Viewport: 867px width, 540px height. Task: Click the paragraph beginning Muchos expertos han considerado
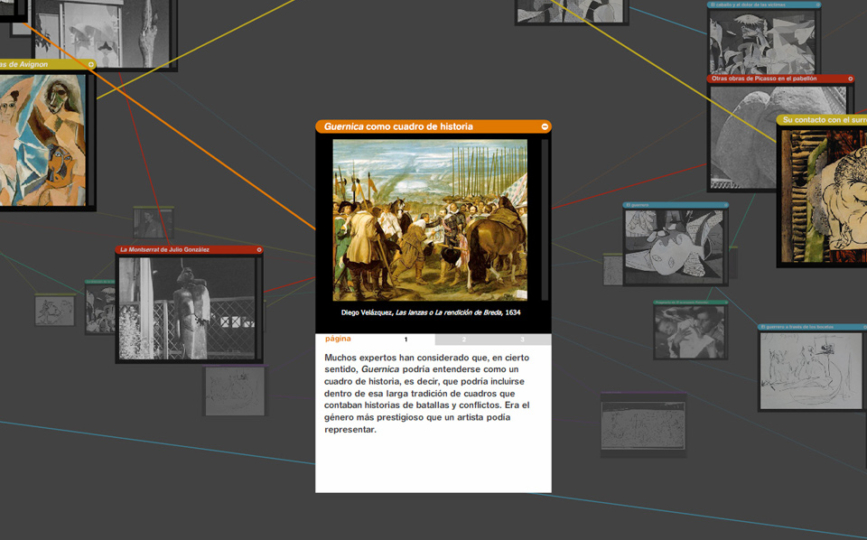tap(427, 394)
